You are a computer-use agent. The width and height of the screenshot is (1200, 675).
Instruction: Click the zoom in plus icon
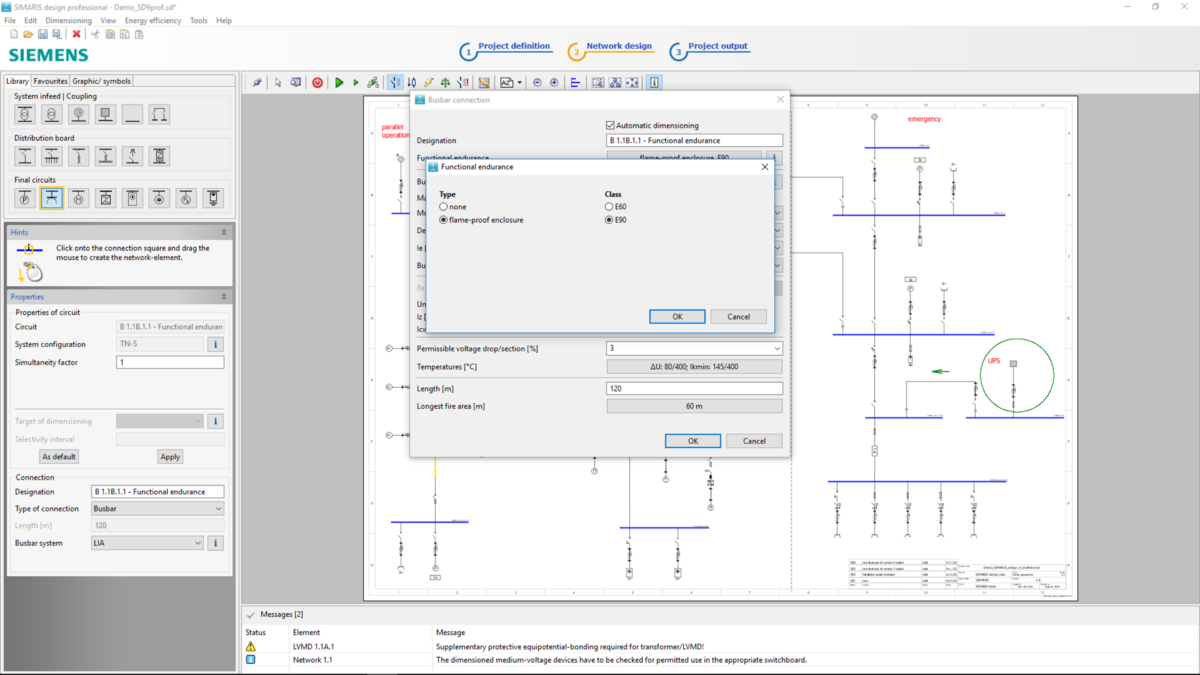[x=554, y=83]
